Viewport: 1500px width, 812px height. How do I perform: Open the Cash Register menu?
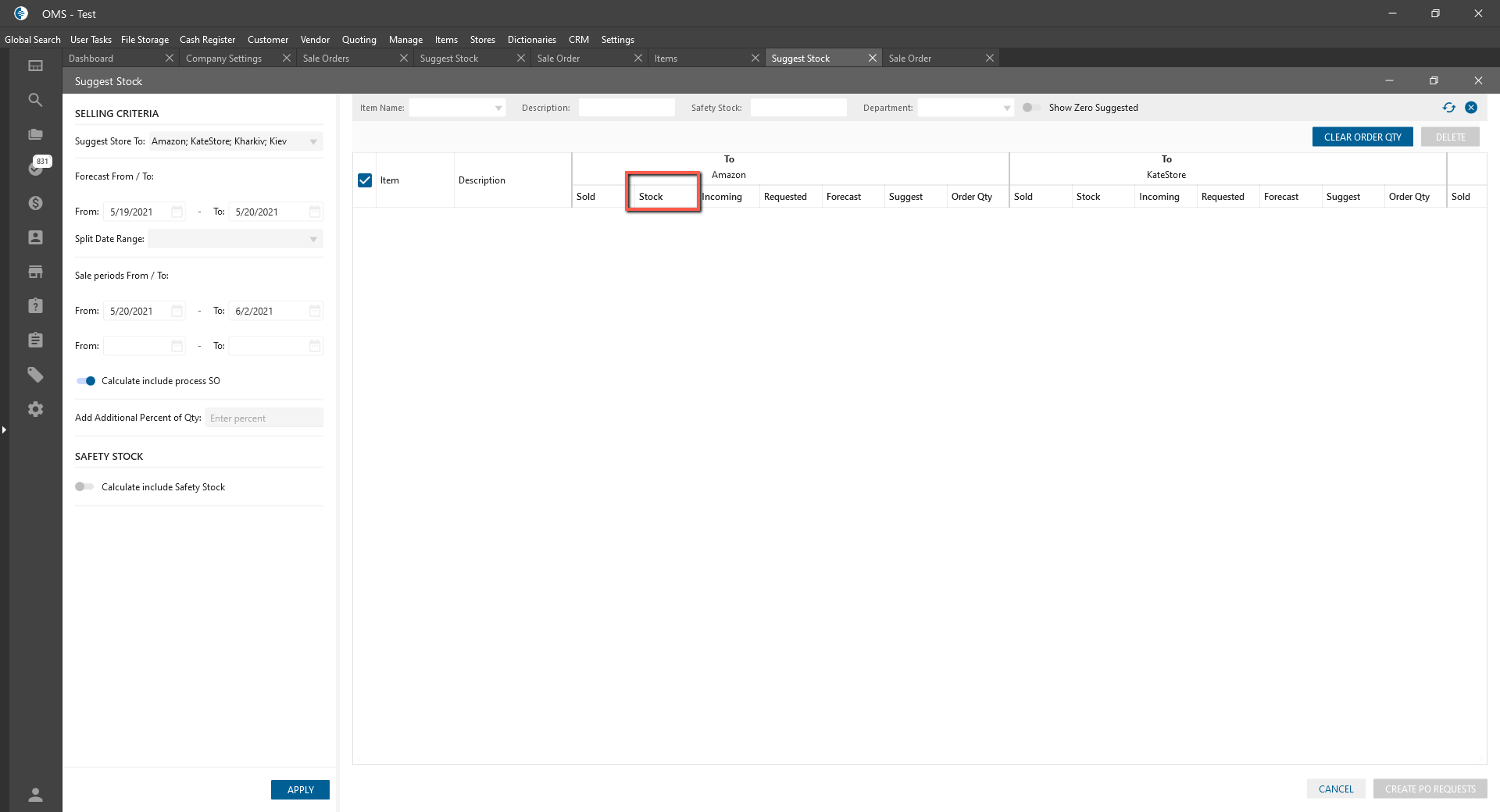[x=207, y=40]
